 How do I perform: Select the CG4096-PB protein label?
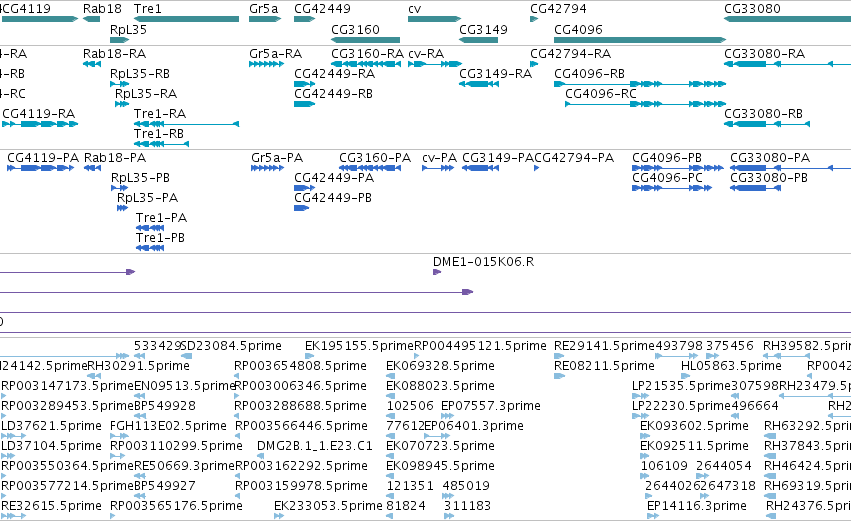667,158
